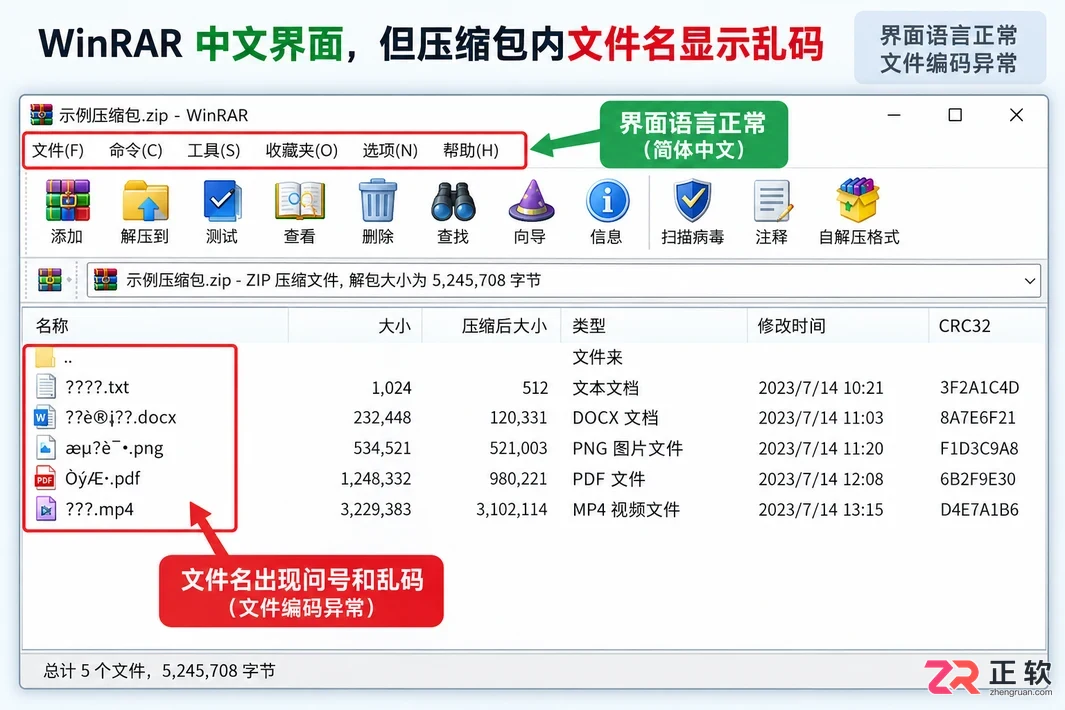The image size is (1065, 710).
Task: Select the image icon of the .png file
Action: click(x=46, y=448)
